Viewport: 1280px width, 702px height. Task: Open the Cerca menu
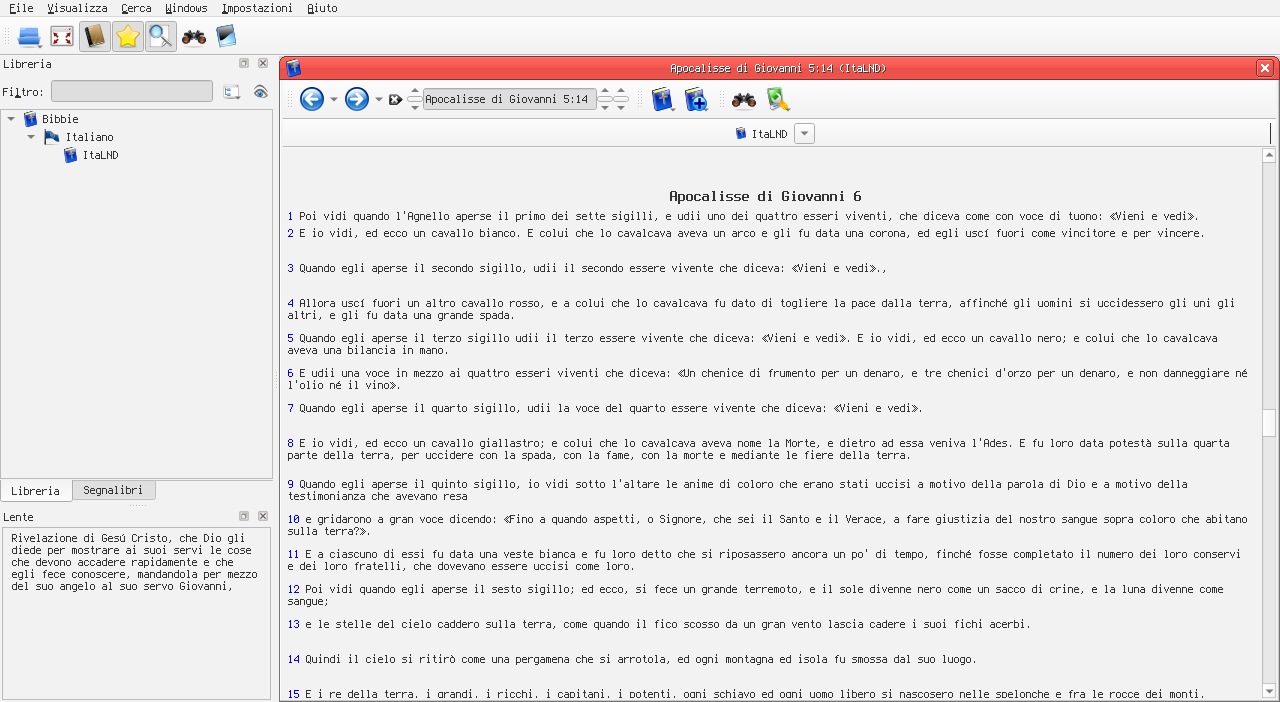click(x=136, y=8)
